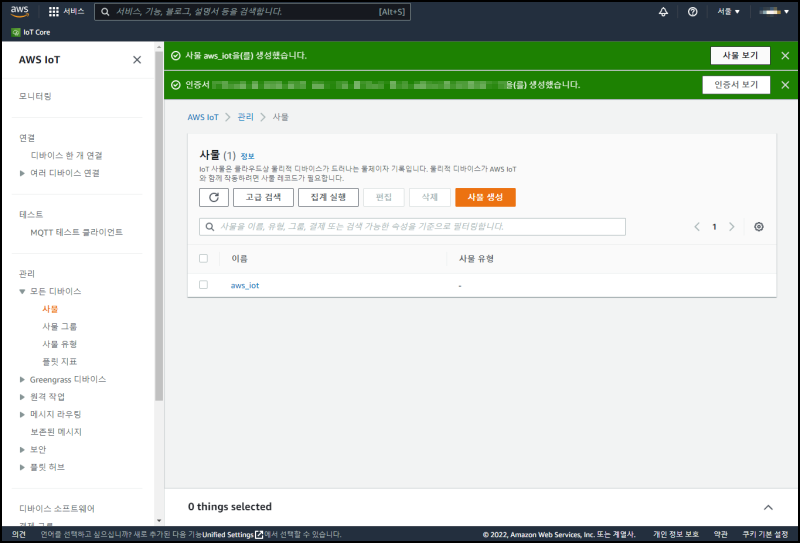Open the Unified Settings external link
800x543 pixels.
pyautogui.click(x=233, y=534)
